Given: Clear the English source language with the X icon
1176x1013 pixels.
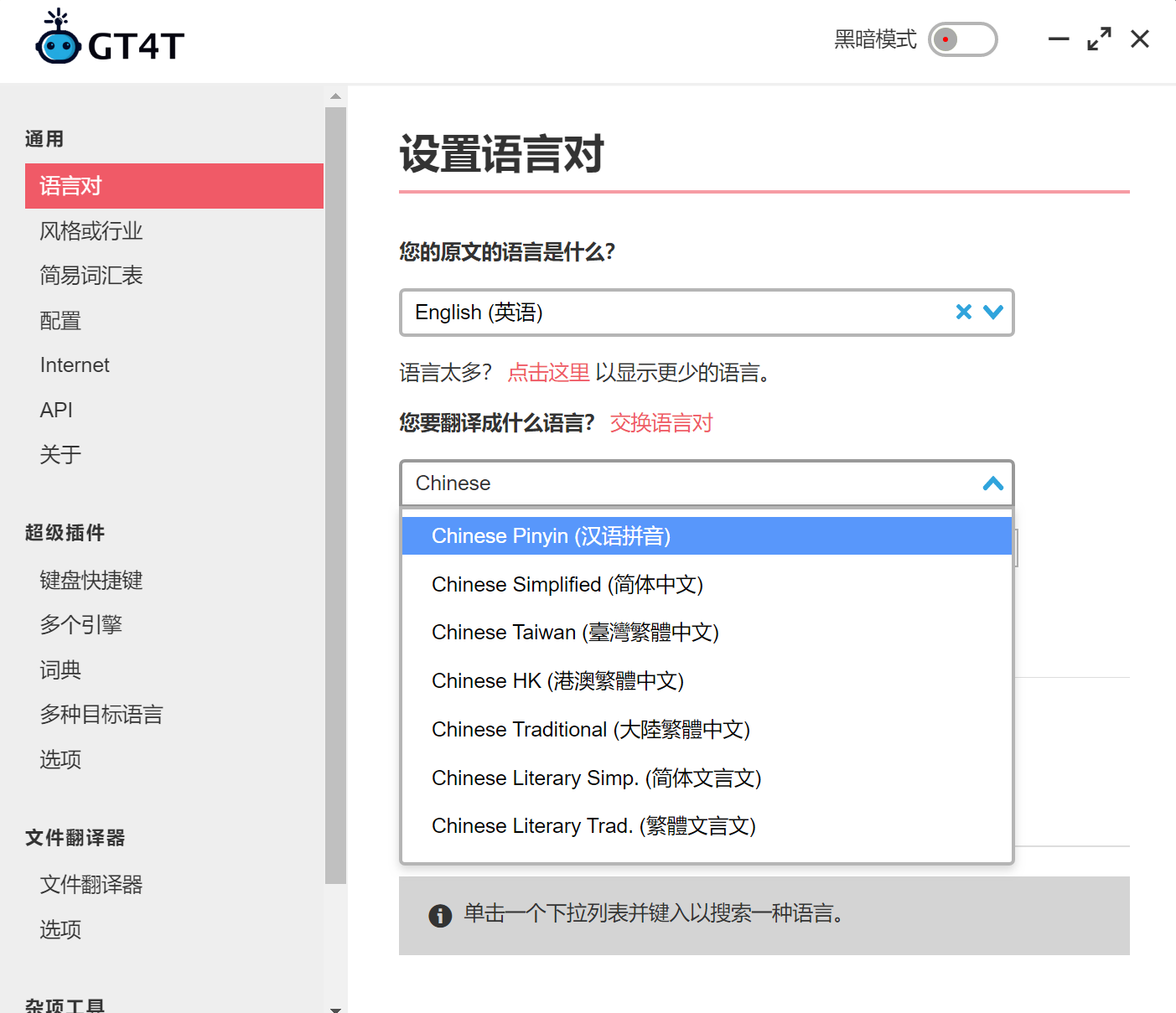Looking at the screenshot, I should [962, 312].
